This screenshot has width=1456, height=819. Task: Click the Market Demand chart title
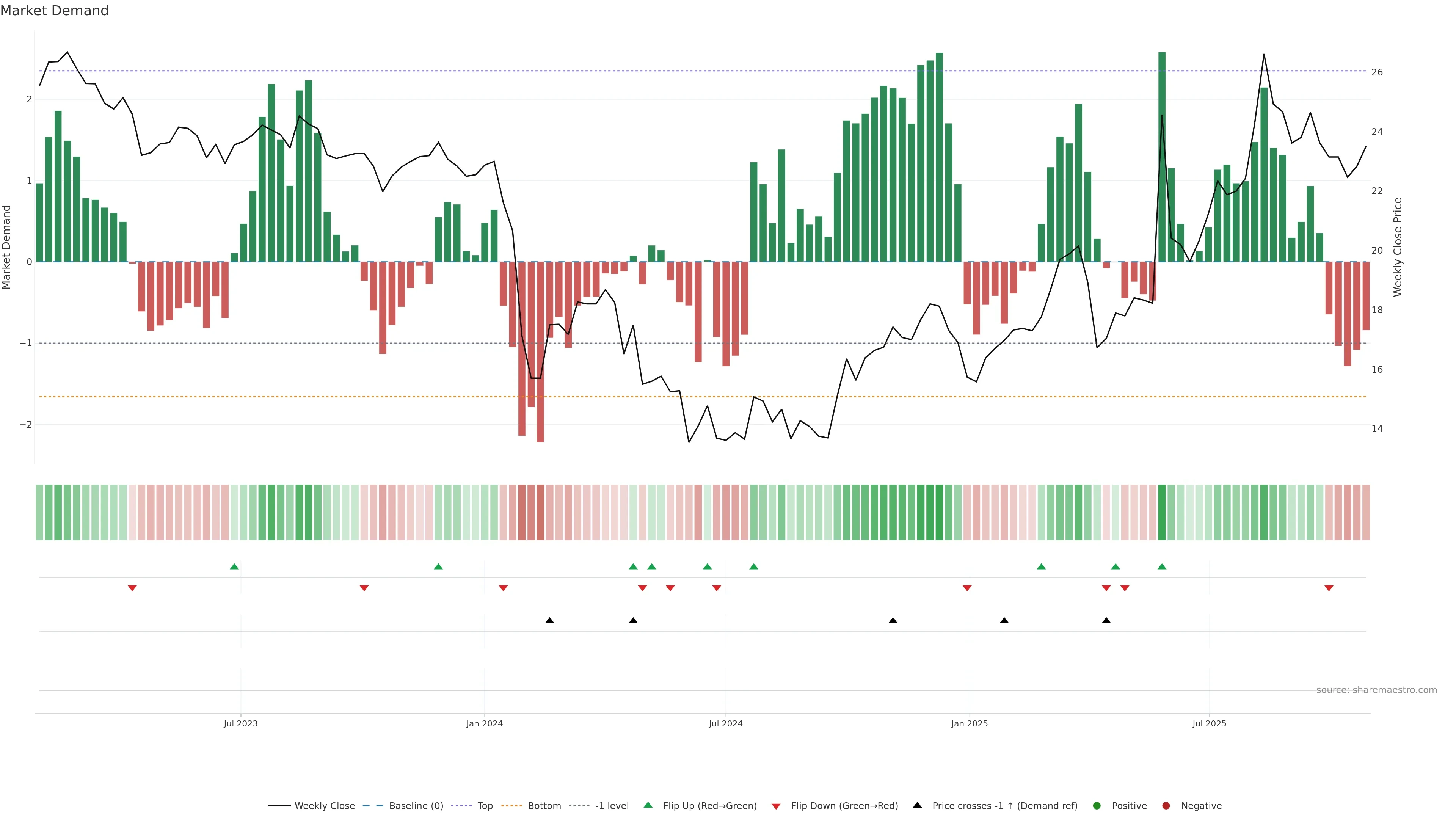[54, 11]
